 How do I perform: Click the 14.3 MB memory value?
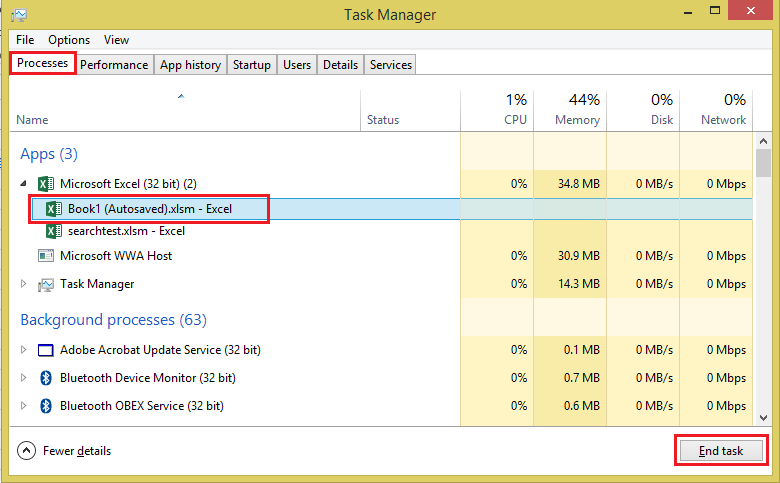click(x=579, y=284)
